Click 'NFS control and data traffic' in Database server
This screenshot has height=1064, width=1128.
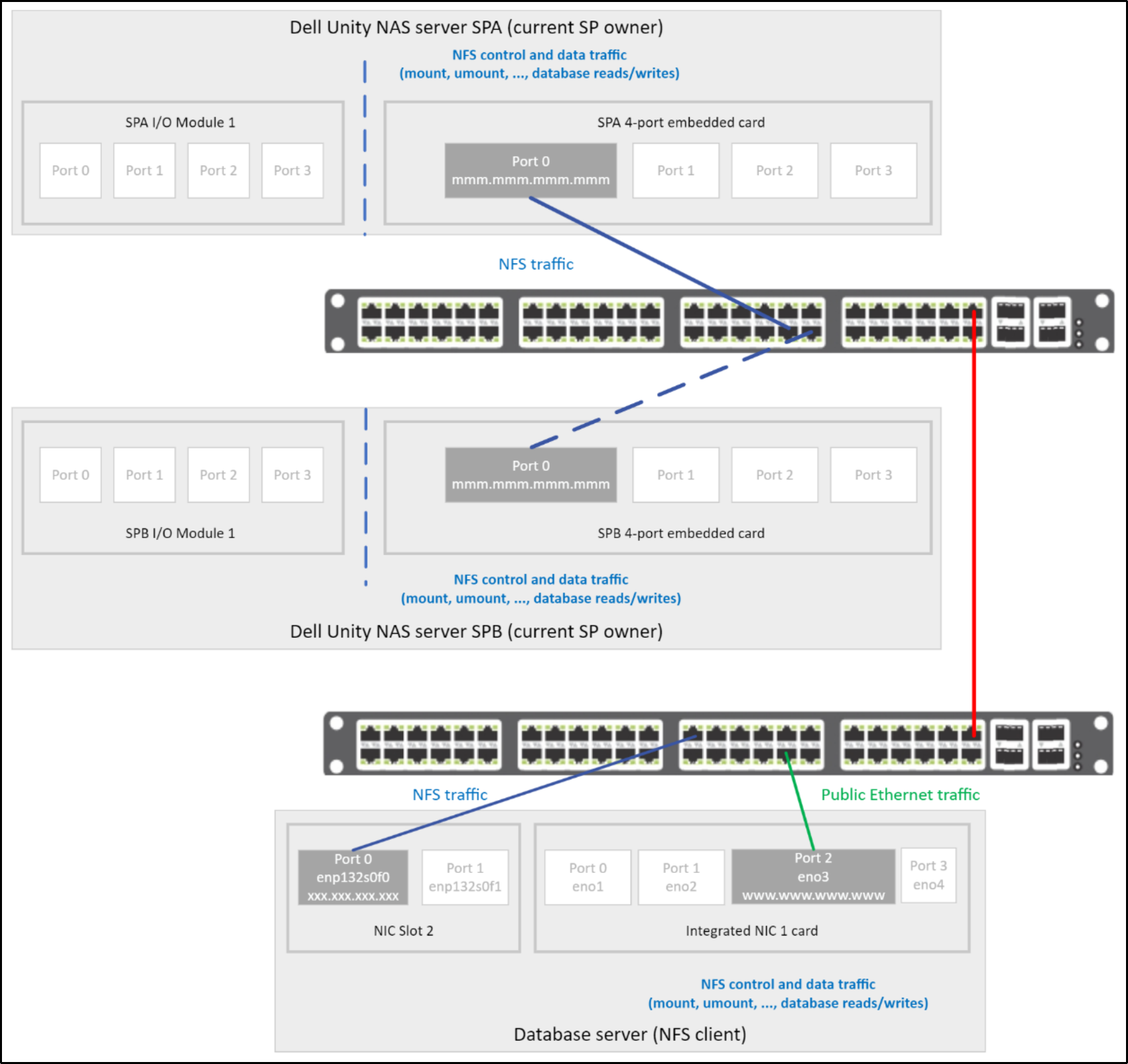(x=788, y=984)
